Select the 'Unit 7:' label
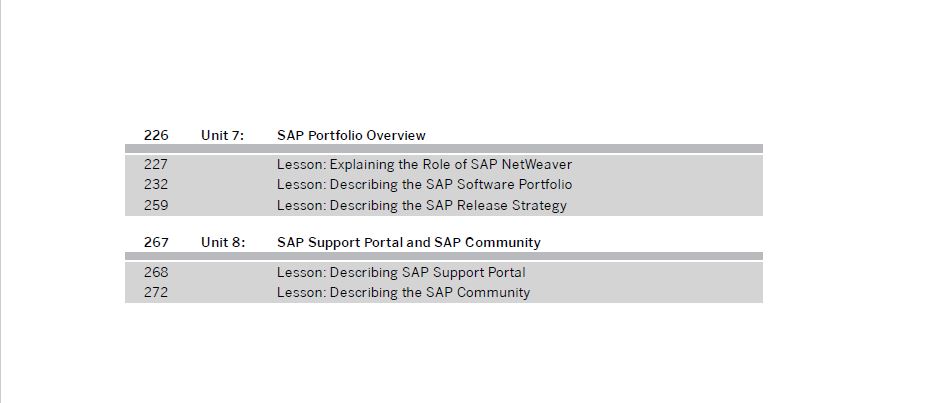The height and width of the screenshot is (403, 928). tap(223, 136)
